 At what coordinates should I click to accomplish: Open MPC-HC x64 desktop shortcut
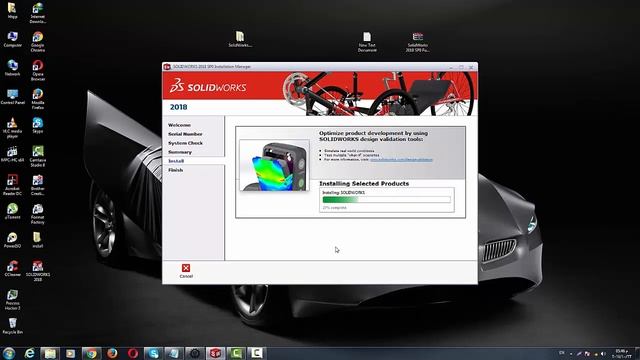tap(12, 154)
